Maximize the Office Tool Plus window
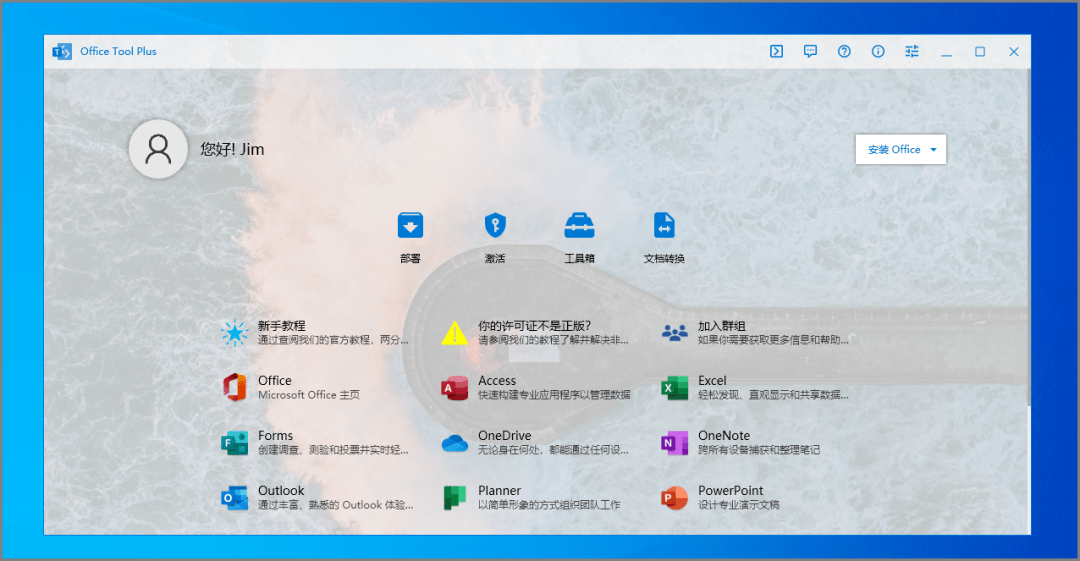This screenshot has height=561, width=1080. point(980,51)
